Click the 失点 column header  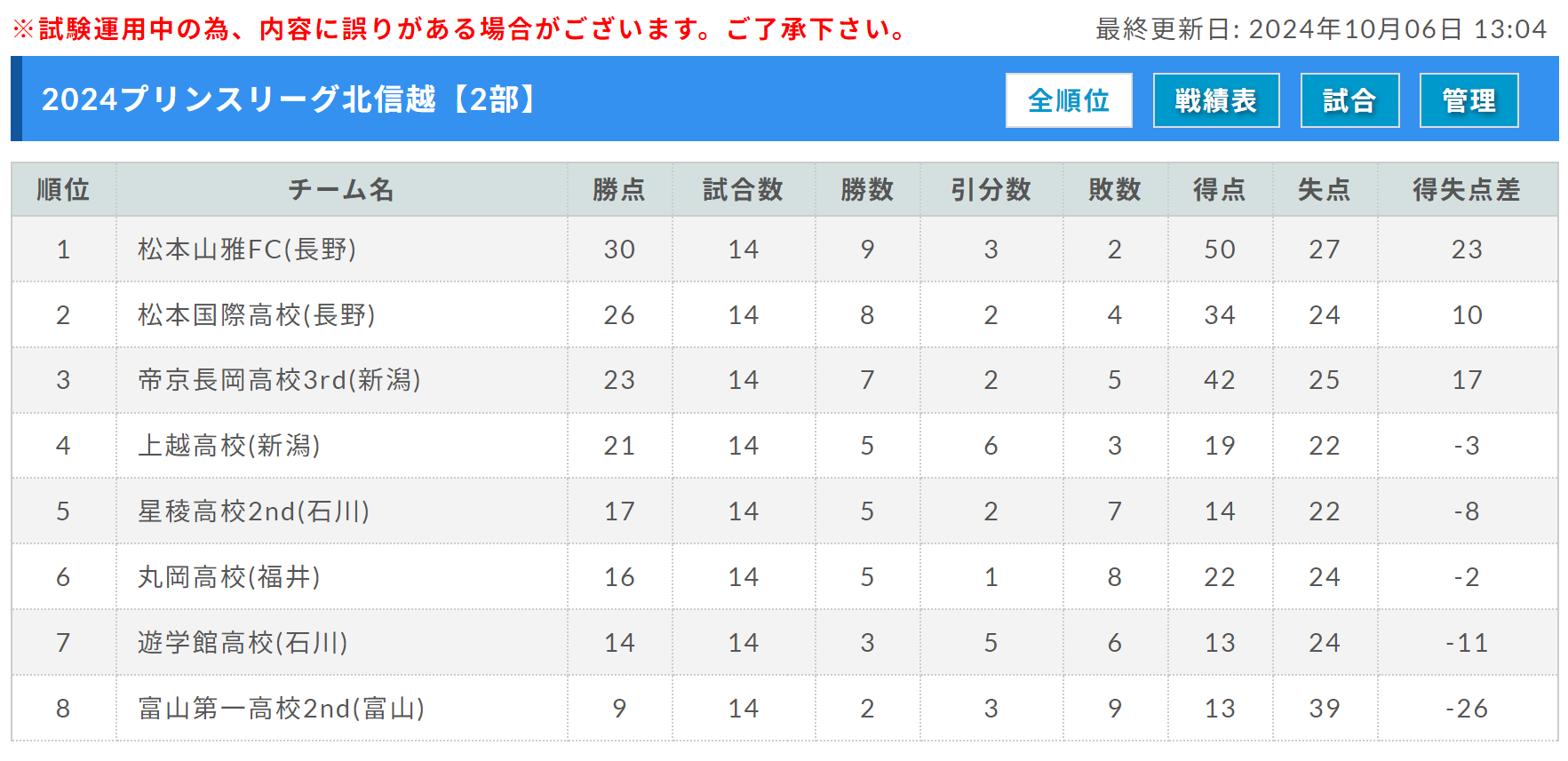click(x=1325, y=189)
